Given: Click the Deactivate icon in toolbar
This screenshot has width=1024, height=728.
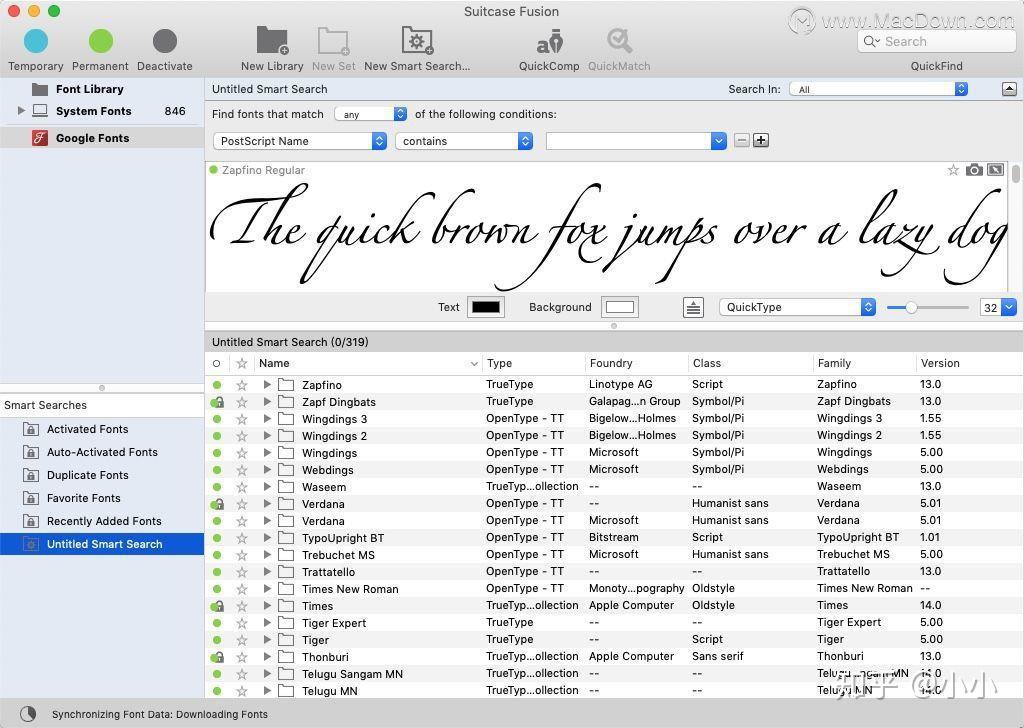Looking at the screenshot, I should click(x=164, y=41).
